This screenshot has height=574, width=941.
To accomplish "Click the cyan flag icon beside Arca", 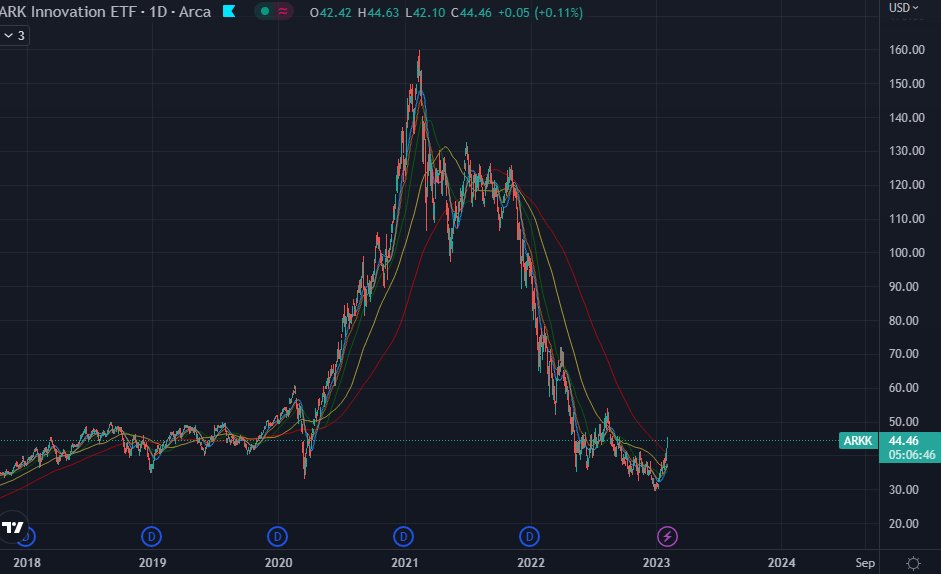I will [229, 11].
